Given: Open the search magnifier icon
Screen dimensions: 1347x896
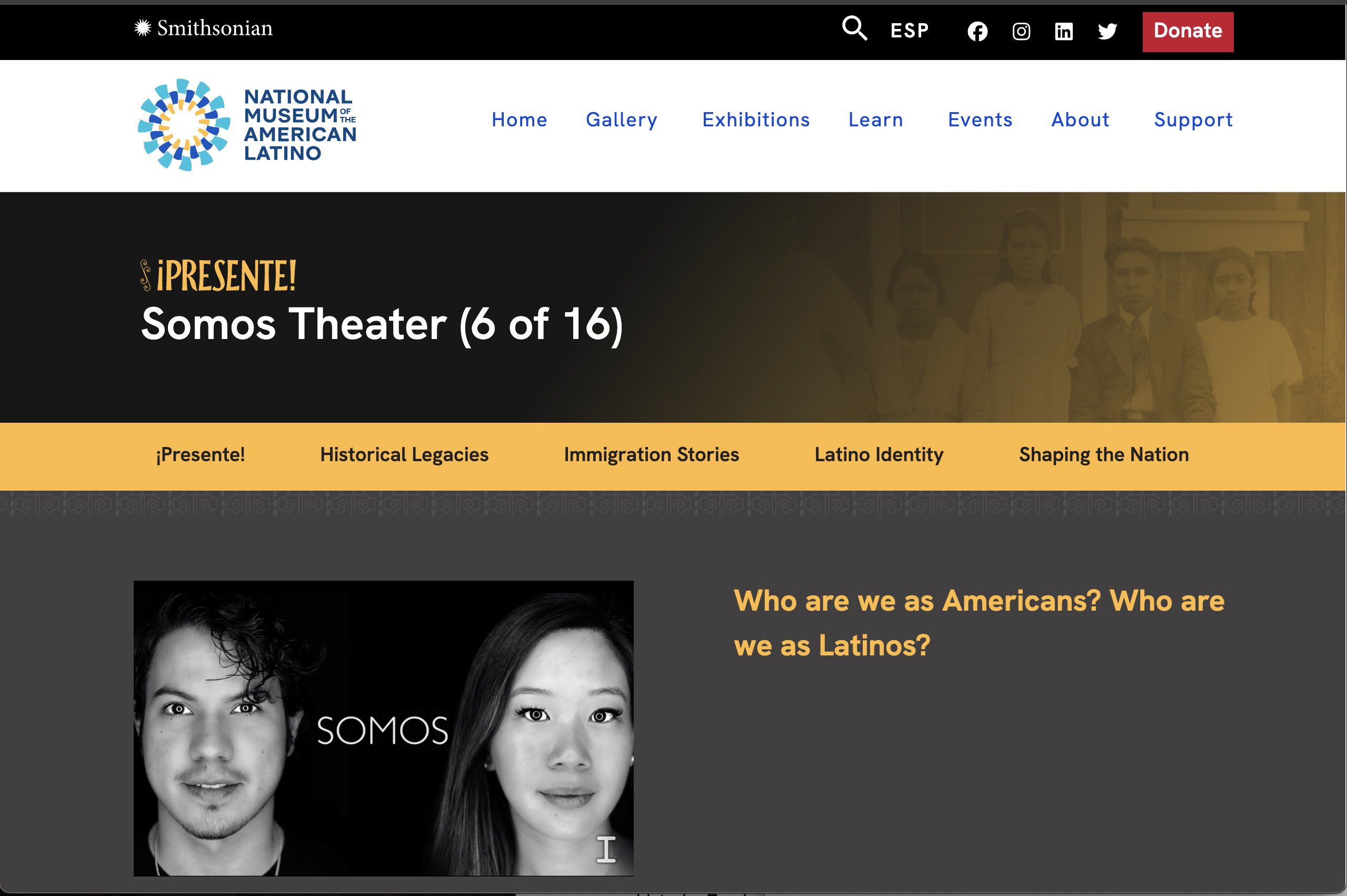Looking at the screenshot, I should pos(855,28).
